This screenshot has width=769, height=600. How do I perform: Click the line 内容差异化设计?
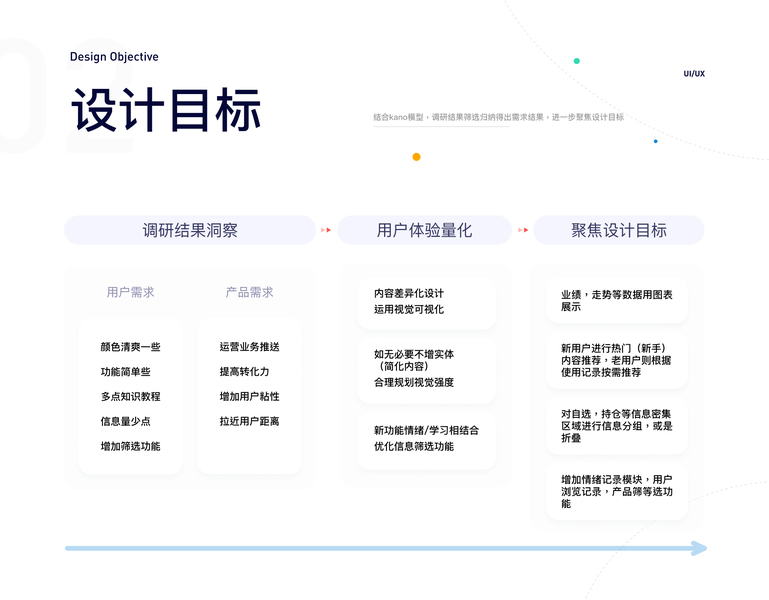[x=409, y=293]
